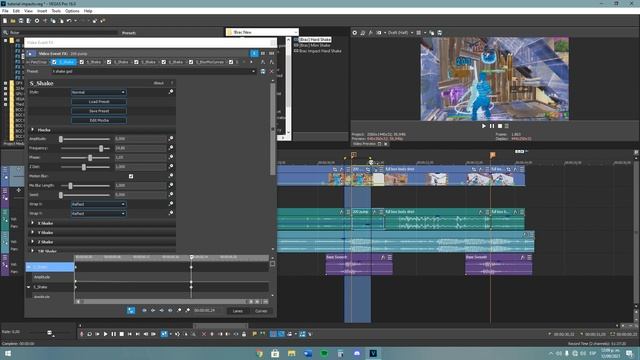Click the Frequency slider handle
Screen dimensions: 640x360
101,148
